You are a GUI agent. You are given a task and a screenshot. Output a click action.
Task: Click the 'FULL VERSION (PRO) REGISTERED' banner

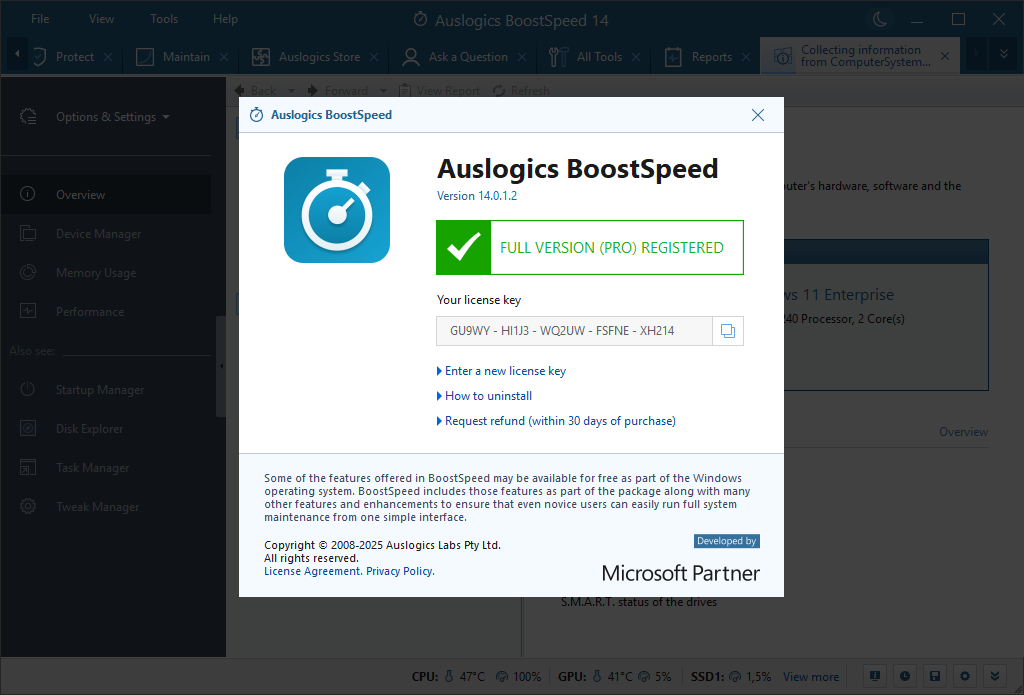(x=590, y=248)
